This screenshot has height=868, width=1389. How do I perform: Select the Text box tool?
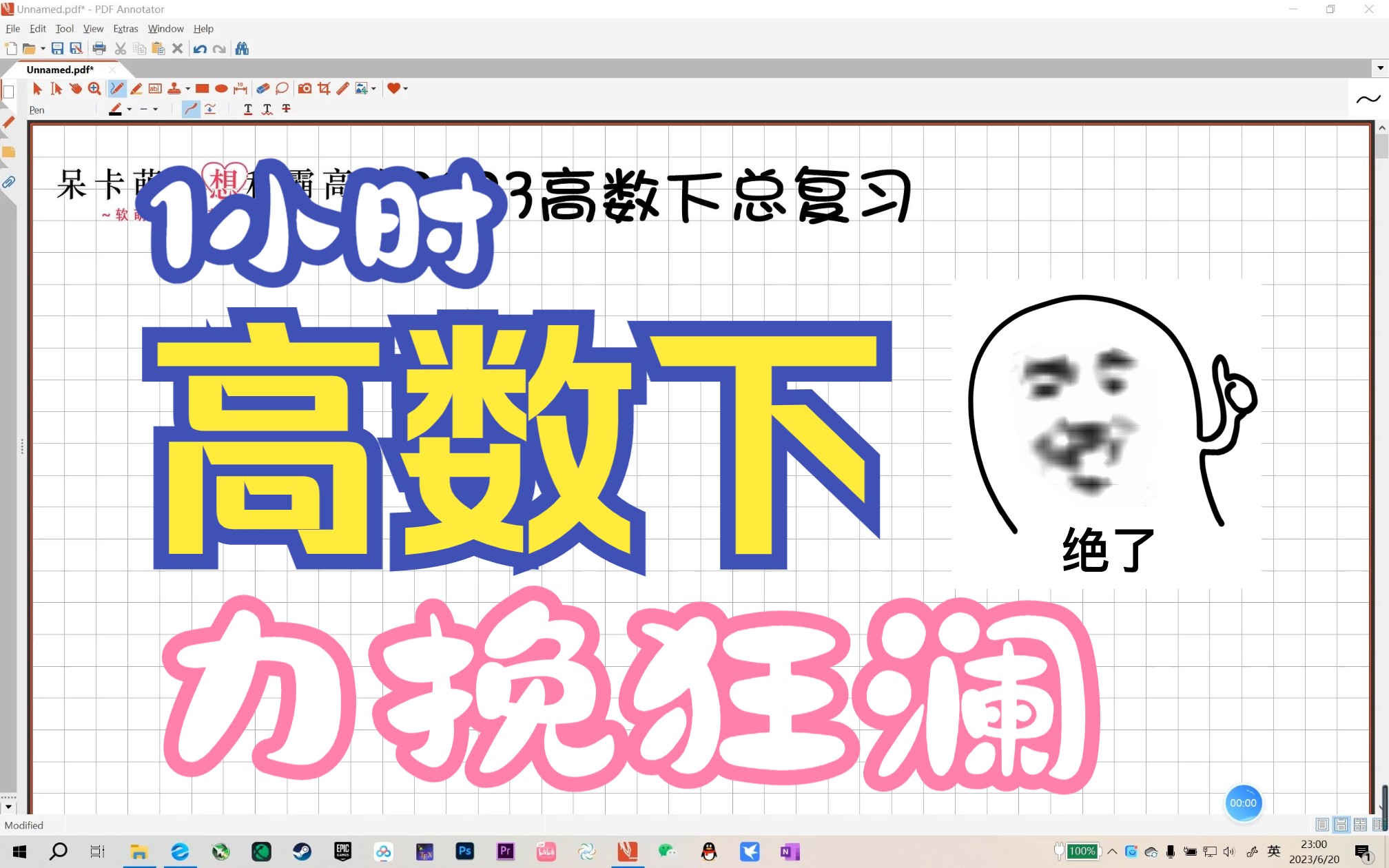pyautogui.click(x=155, y=88)
